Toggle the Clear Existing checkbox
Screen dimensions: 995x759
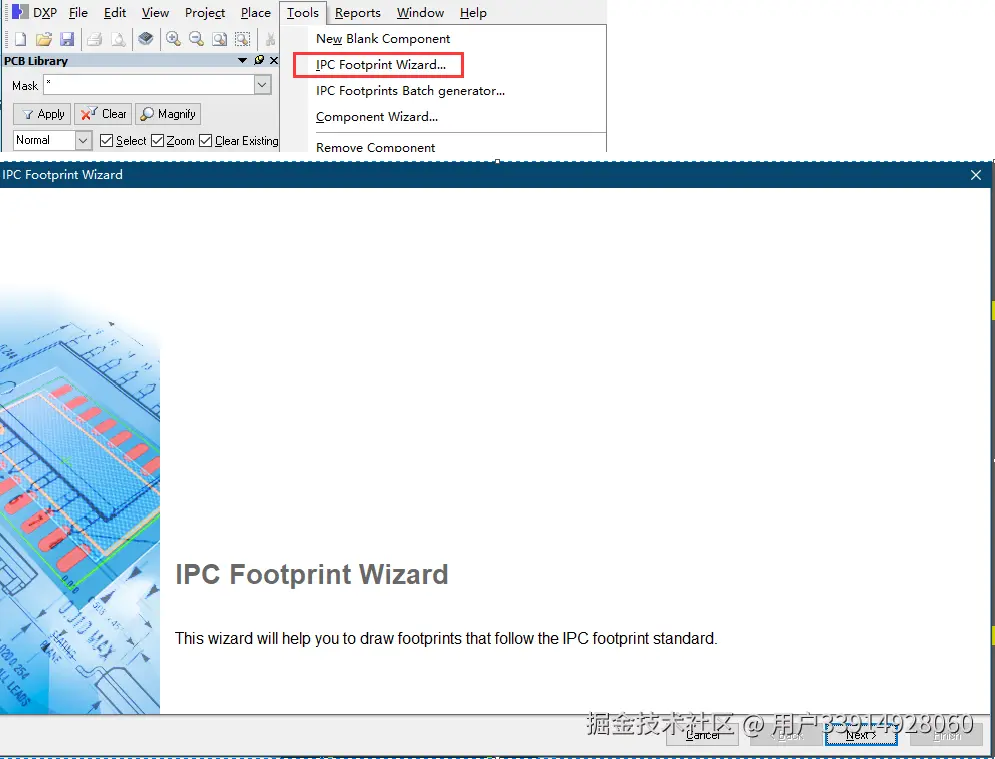click(206, 140)
